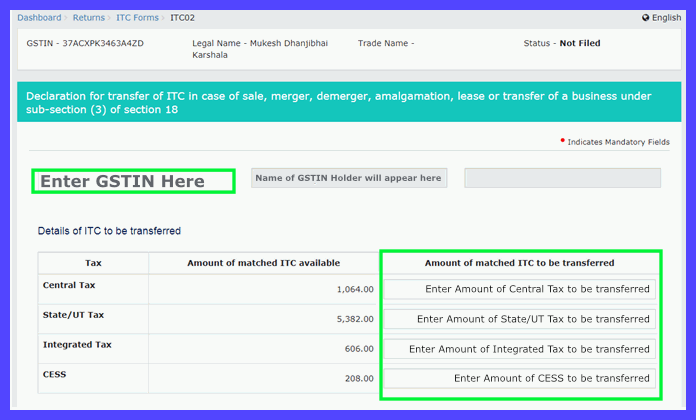Focus the Integrated Tax transfer amount input

click(x=520, y=349)
